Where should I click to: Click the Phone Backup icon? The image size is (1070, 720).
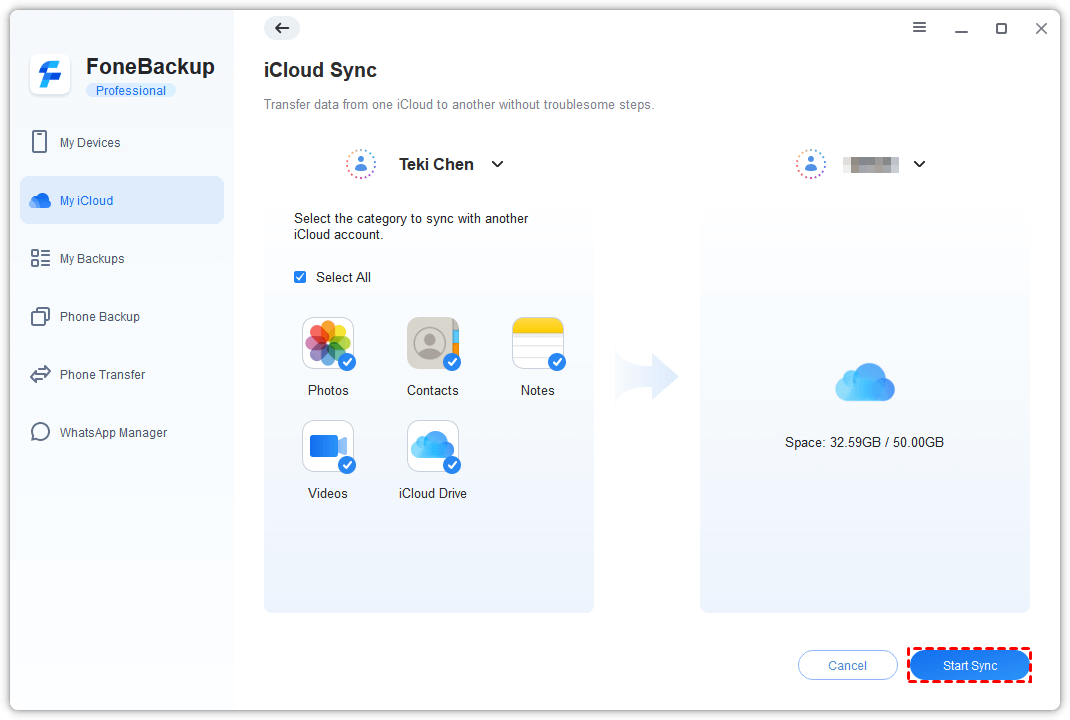coord(40,316)
